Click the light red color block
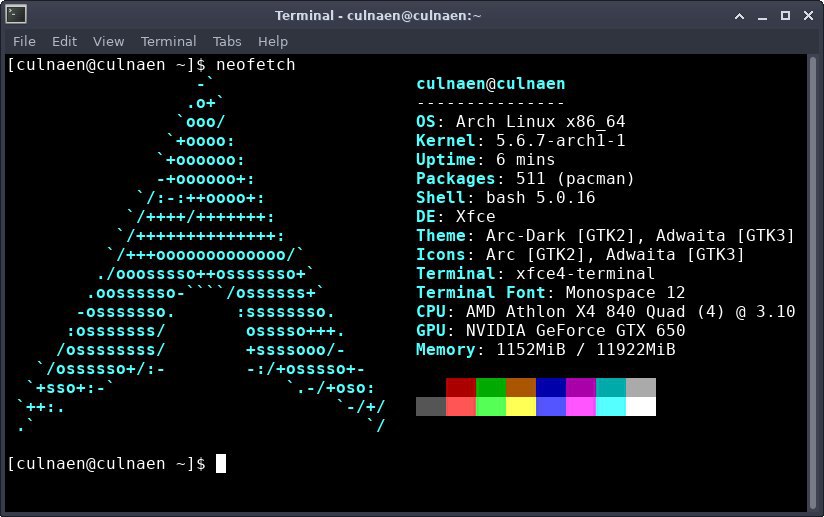The width and height of the screenshot is (824, 517). pos(461,406)
